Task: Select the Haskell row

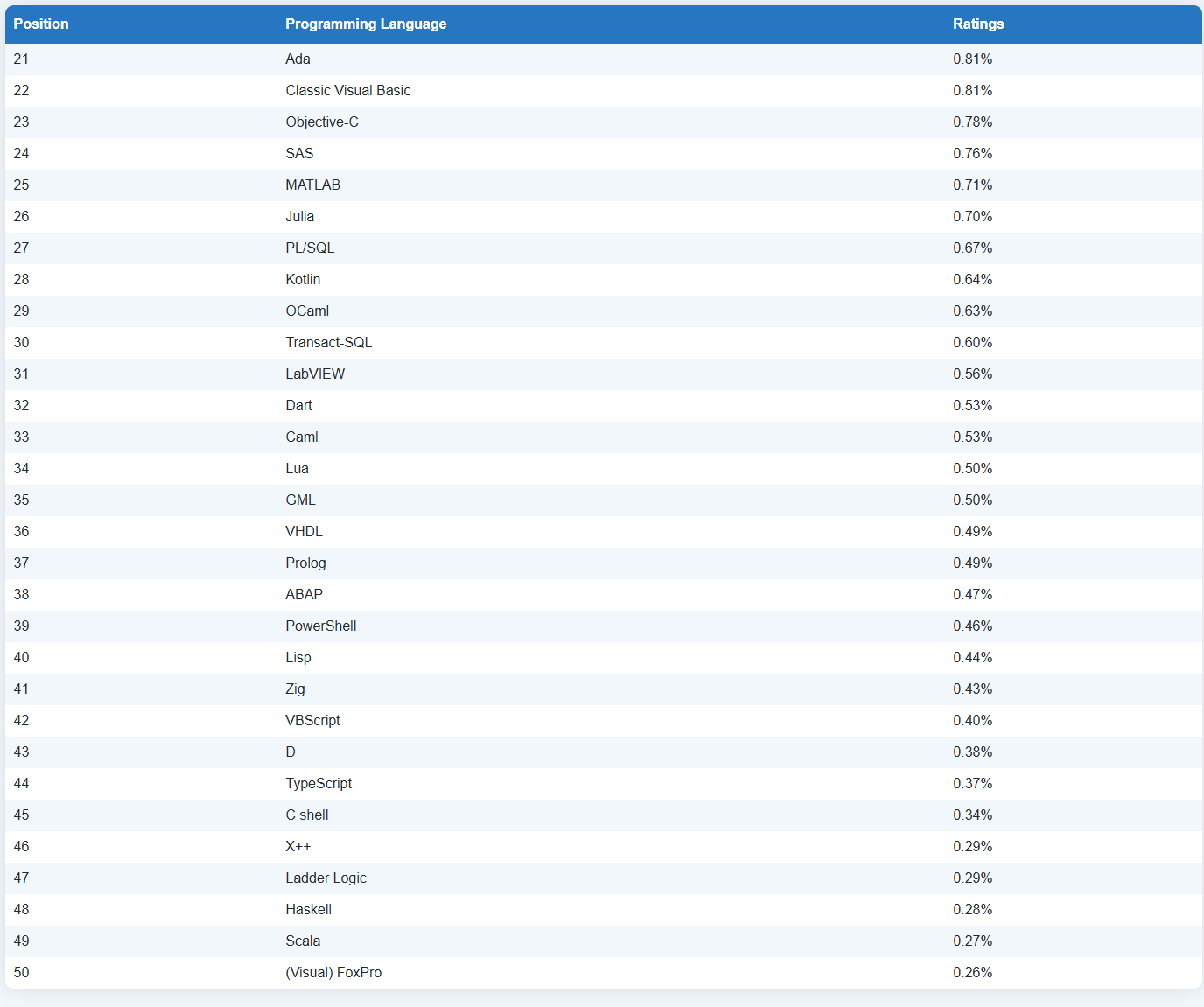Action: [x=604, y=910]
